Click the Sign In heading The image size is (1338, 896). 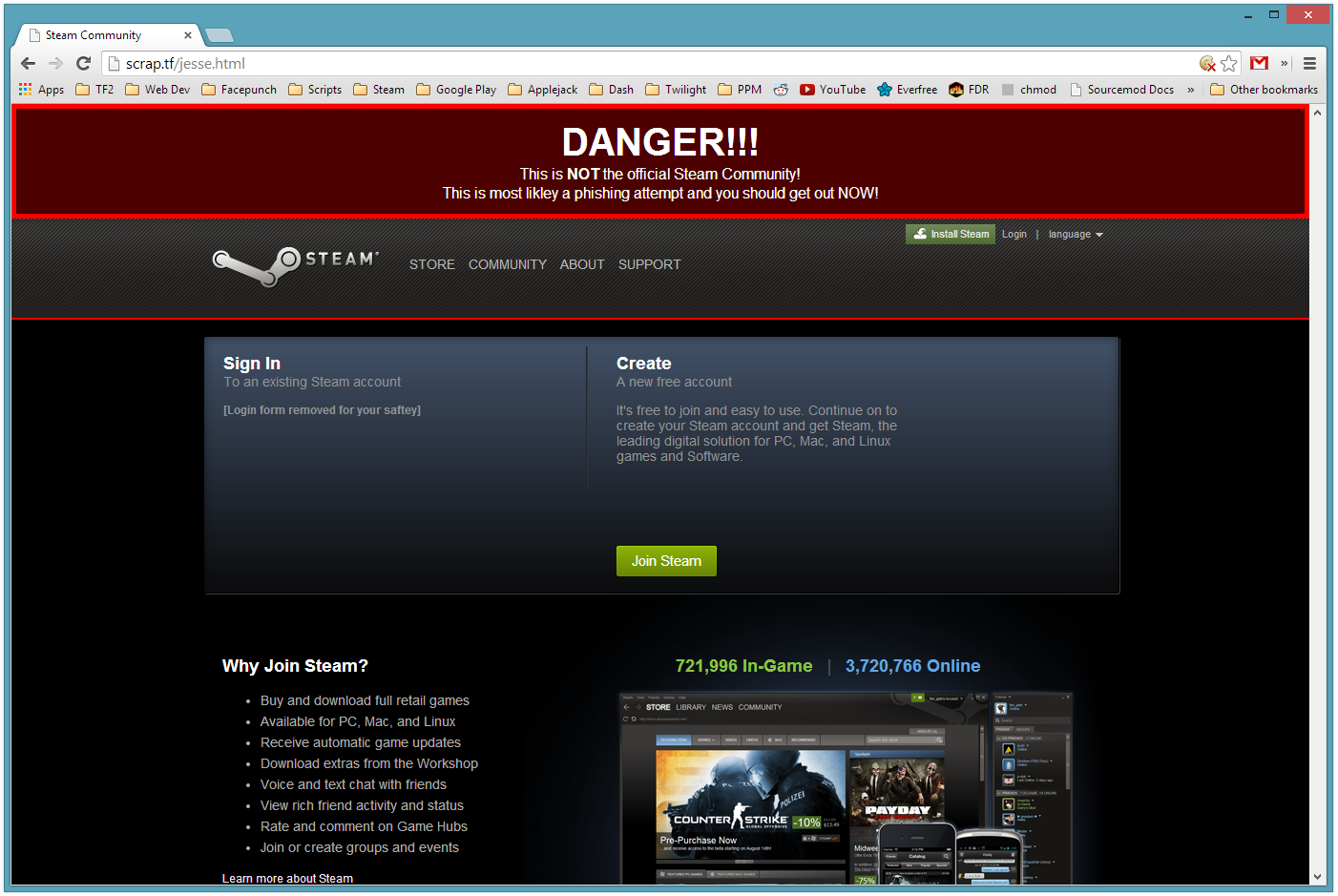point(252,364)
